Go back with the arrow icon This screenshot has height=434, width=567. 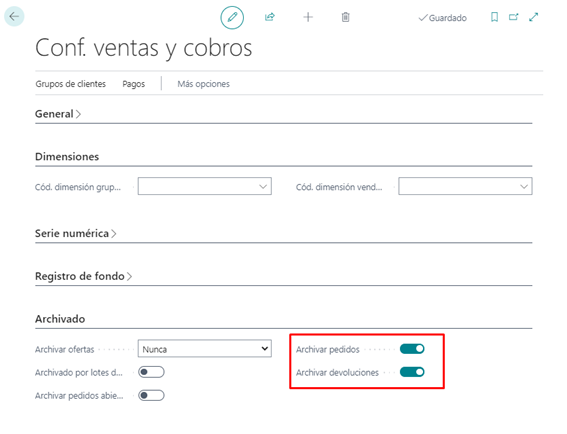(14, 16)
